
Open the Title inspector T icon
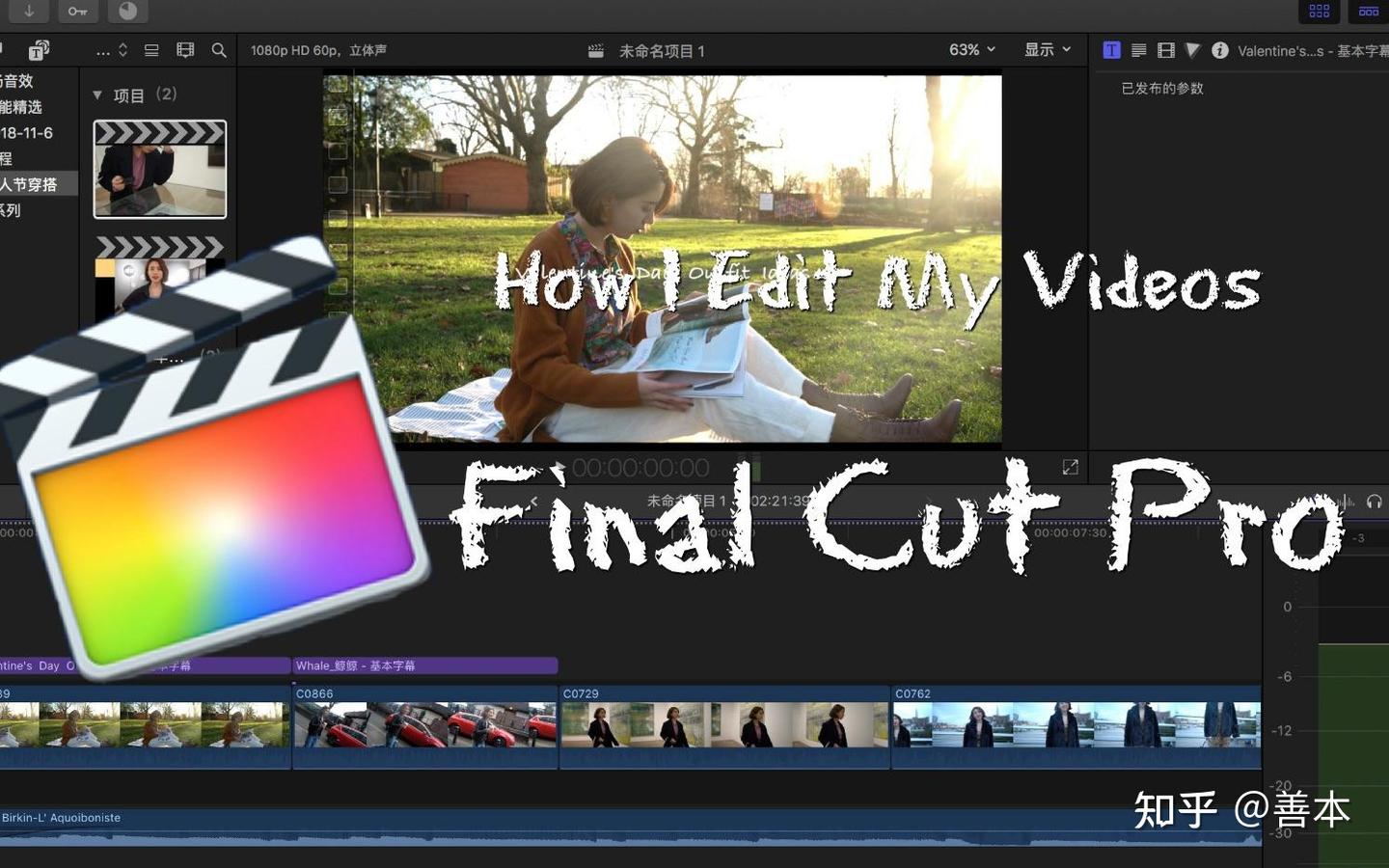click(1111, 50)
